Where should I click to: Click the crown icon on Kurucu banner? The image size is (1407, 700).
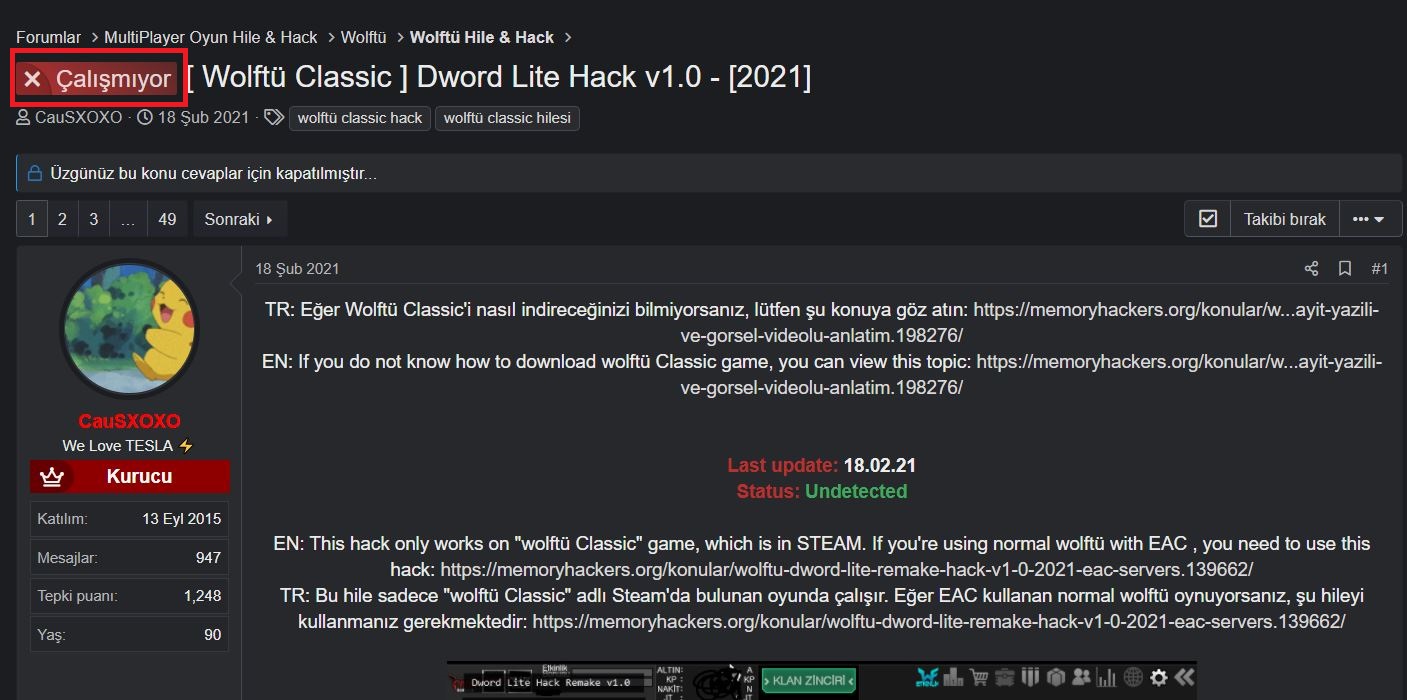pos(52,477)
